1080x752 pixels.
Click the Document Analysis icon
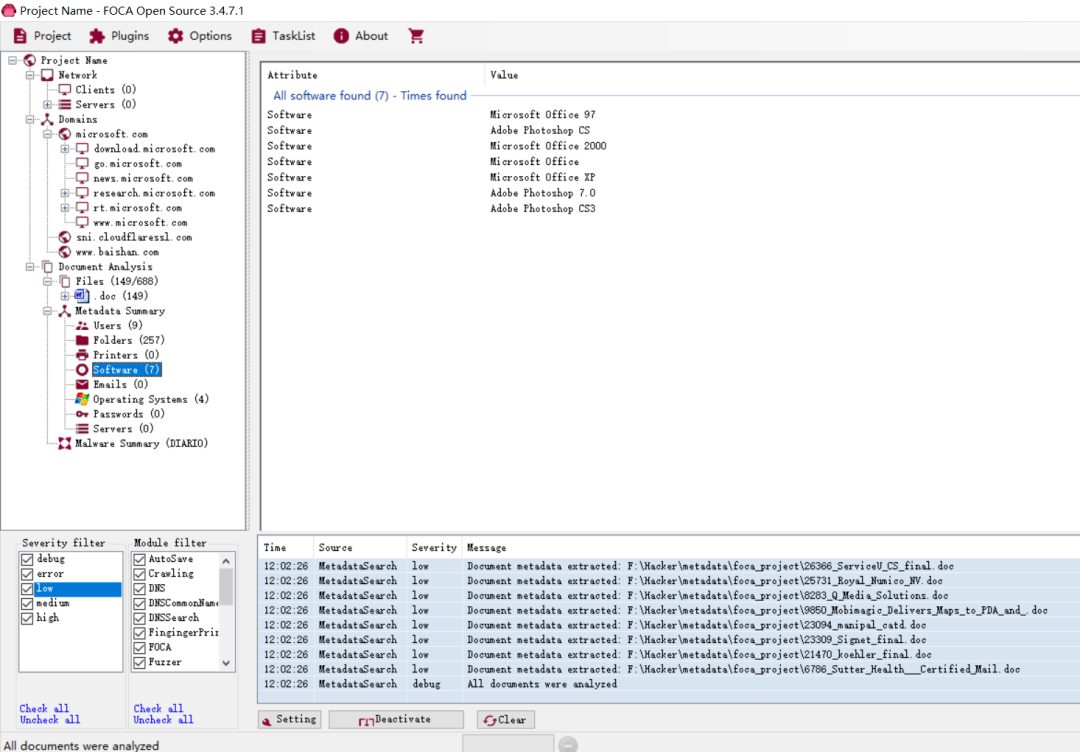click(48, 267)
